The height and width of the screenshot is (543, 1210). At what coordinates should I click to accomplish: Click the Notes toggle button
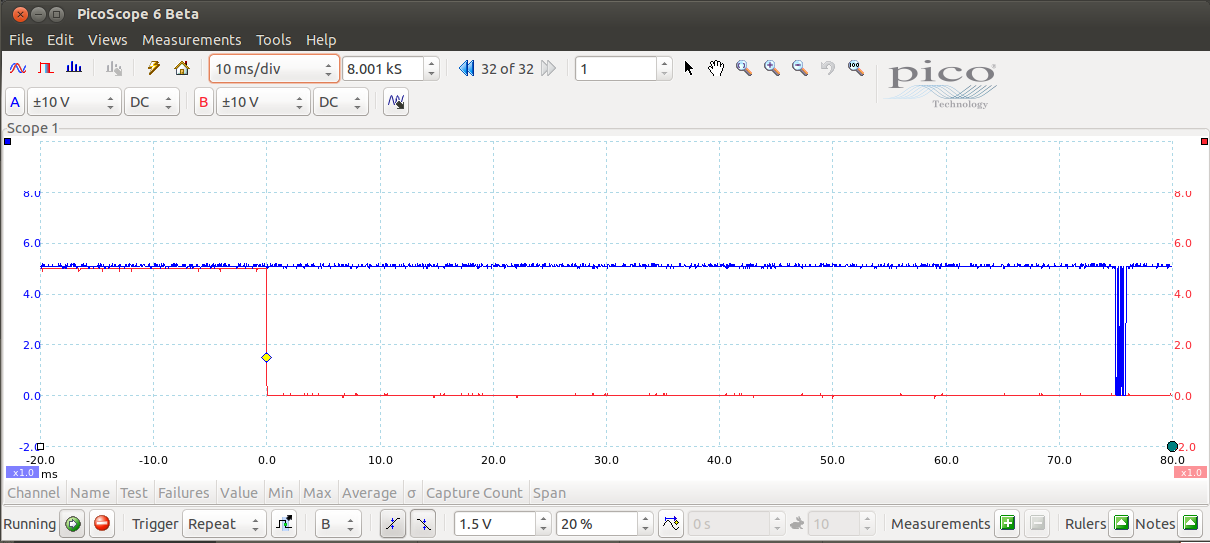coord(1190,523)
